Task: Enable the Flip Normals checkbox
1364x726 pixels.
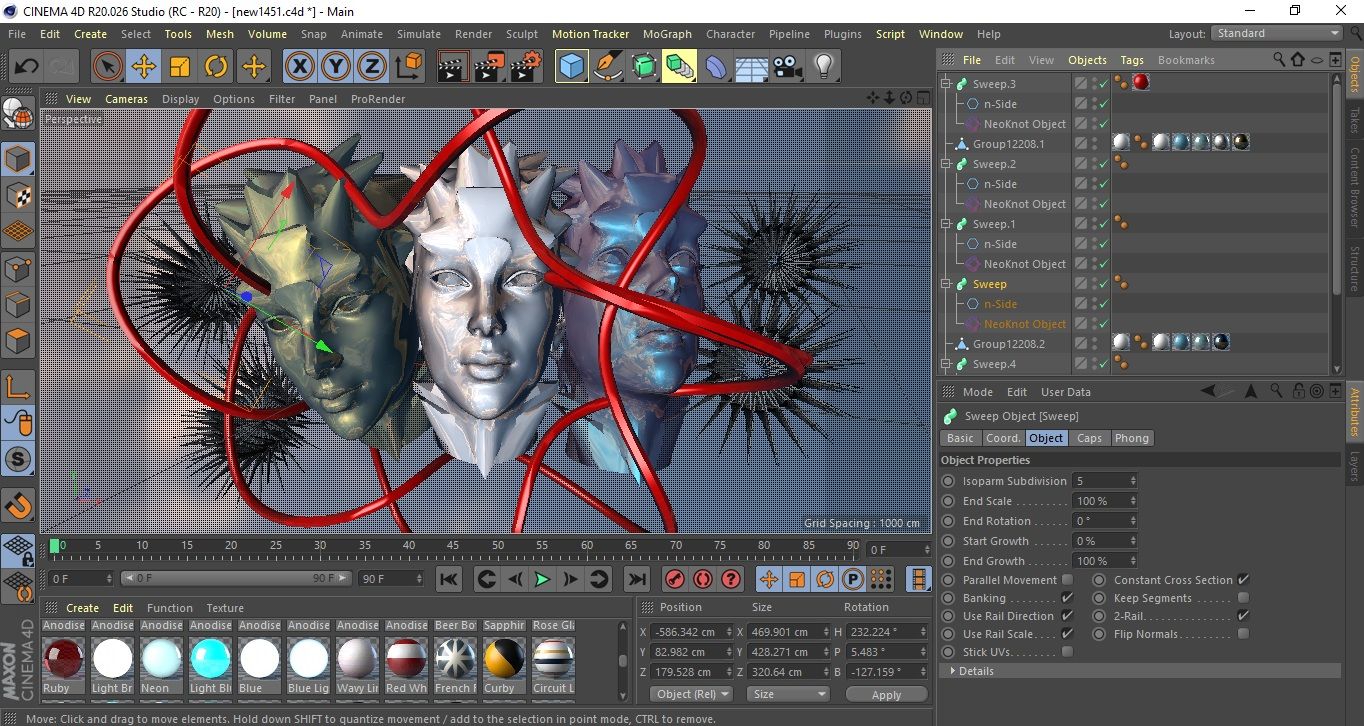Action: [x=1243, y=634]
